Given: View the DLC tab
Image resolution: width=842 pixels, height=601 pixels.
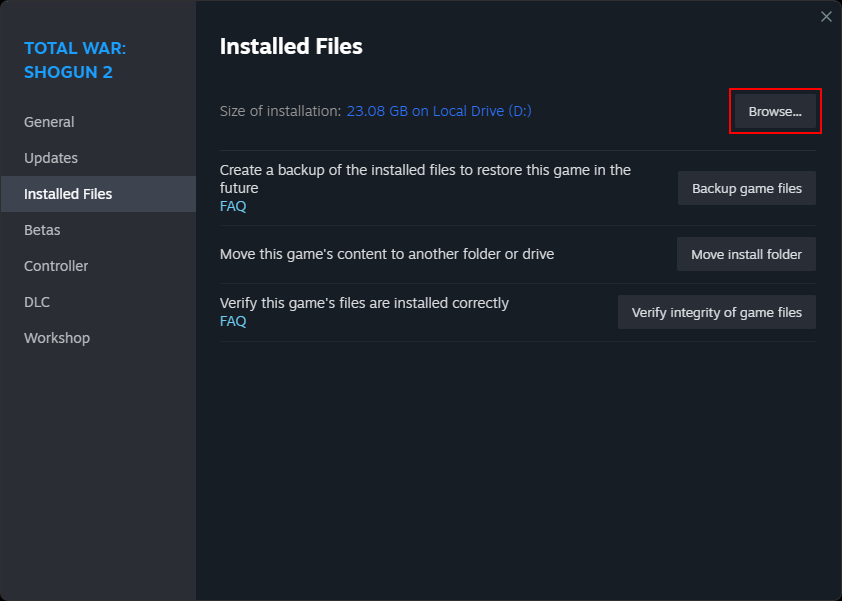Looking at the screenshot, I should (x=37, y=302).
